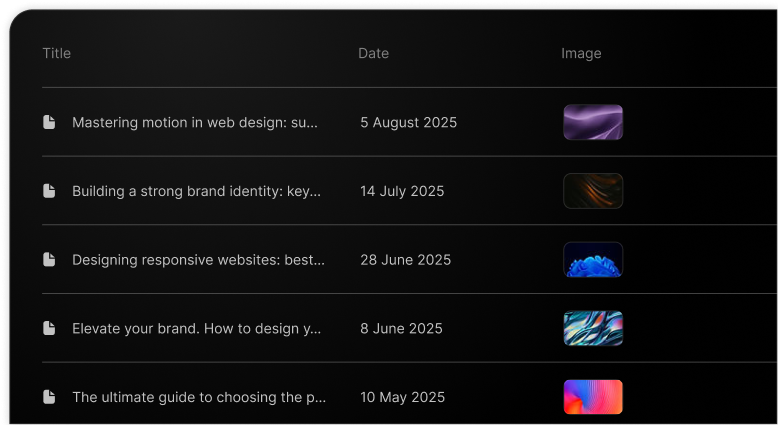Click the Image column header
Screen dimensions: 778x425
point(581,53)
